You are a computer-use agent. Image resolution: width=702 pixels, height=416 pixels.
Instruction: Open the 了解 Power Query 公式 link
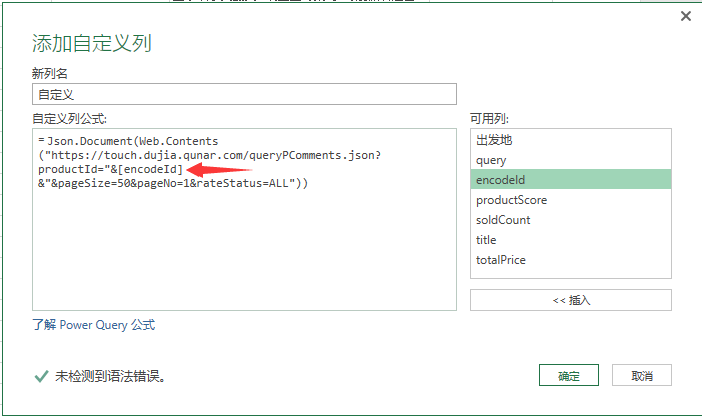93,325
